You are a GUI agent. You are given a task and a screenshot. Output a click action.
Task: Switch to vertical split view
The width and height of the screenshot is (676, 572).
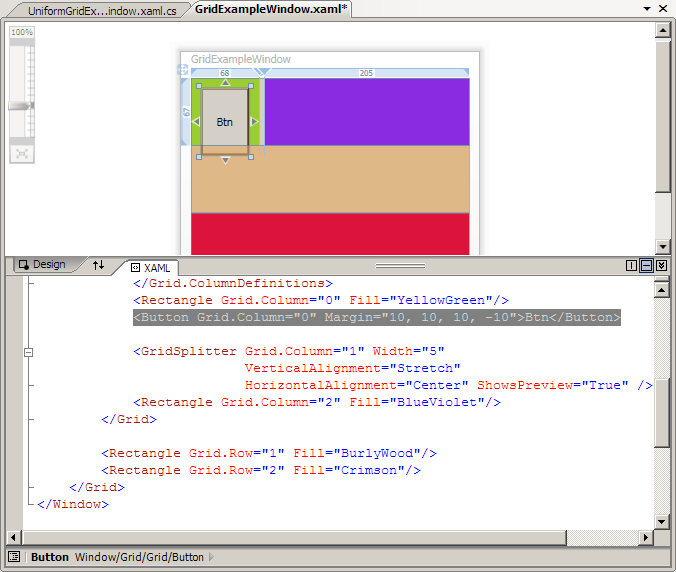pos(631,266)
